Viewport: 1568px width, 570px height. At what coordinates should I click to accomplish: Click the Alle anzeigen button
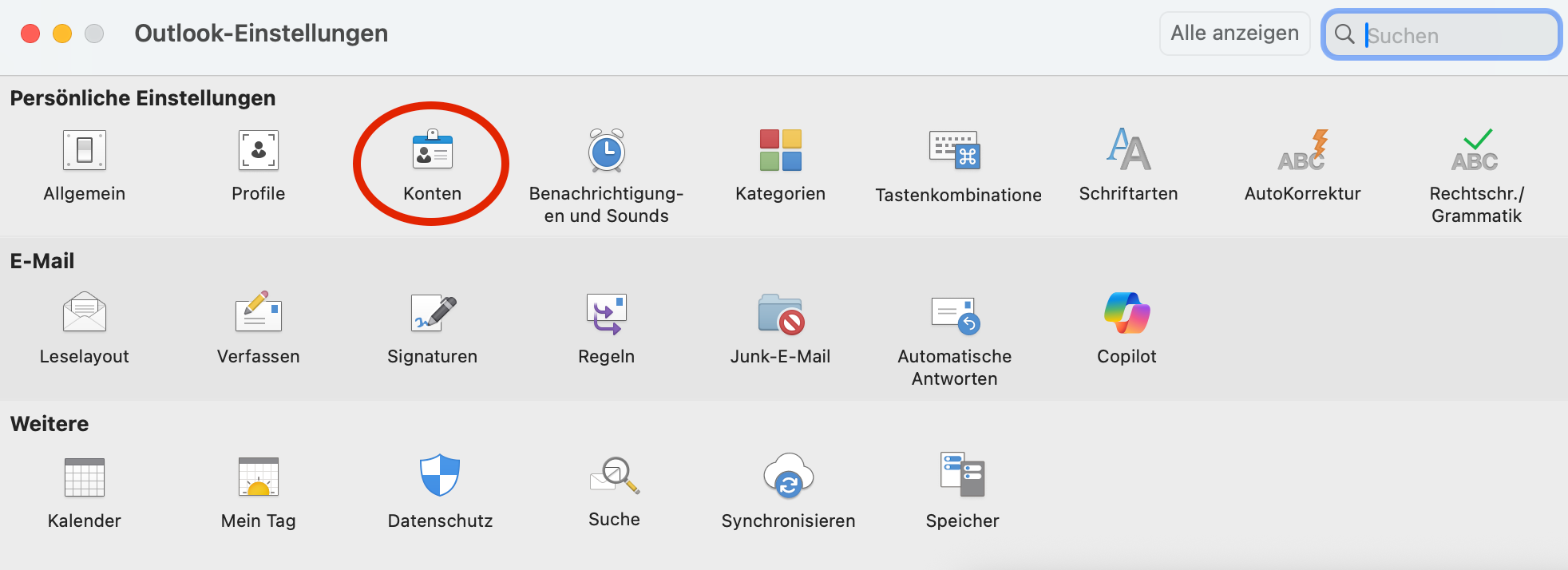pyautogui.click(x=1234, y=34)
